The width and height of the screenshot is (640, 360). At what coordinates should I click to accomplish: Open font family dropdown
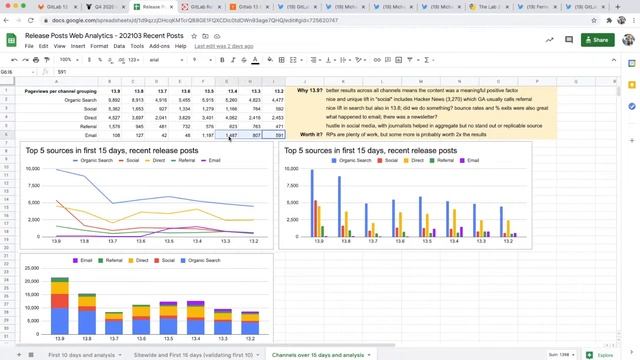pos(166,60)
